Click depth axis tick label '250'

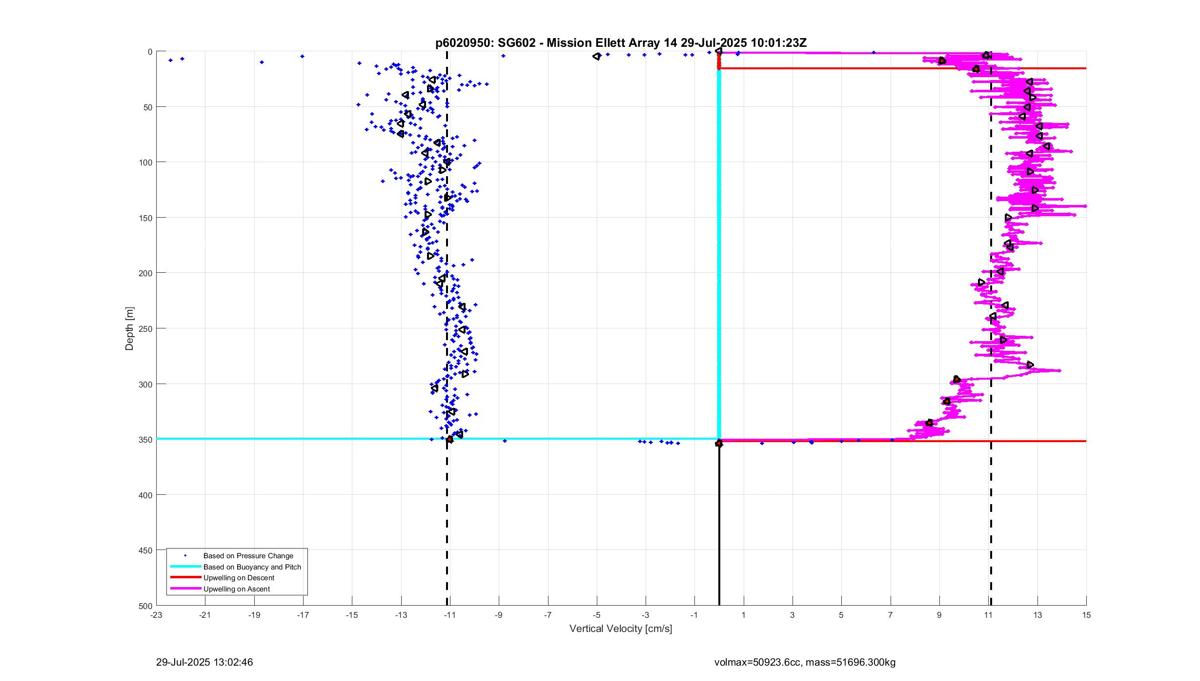(144, 329)
